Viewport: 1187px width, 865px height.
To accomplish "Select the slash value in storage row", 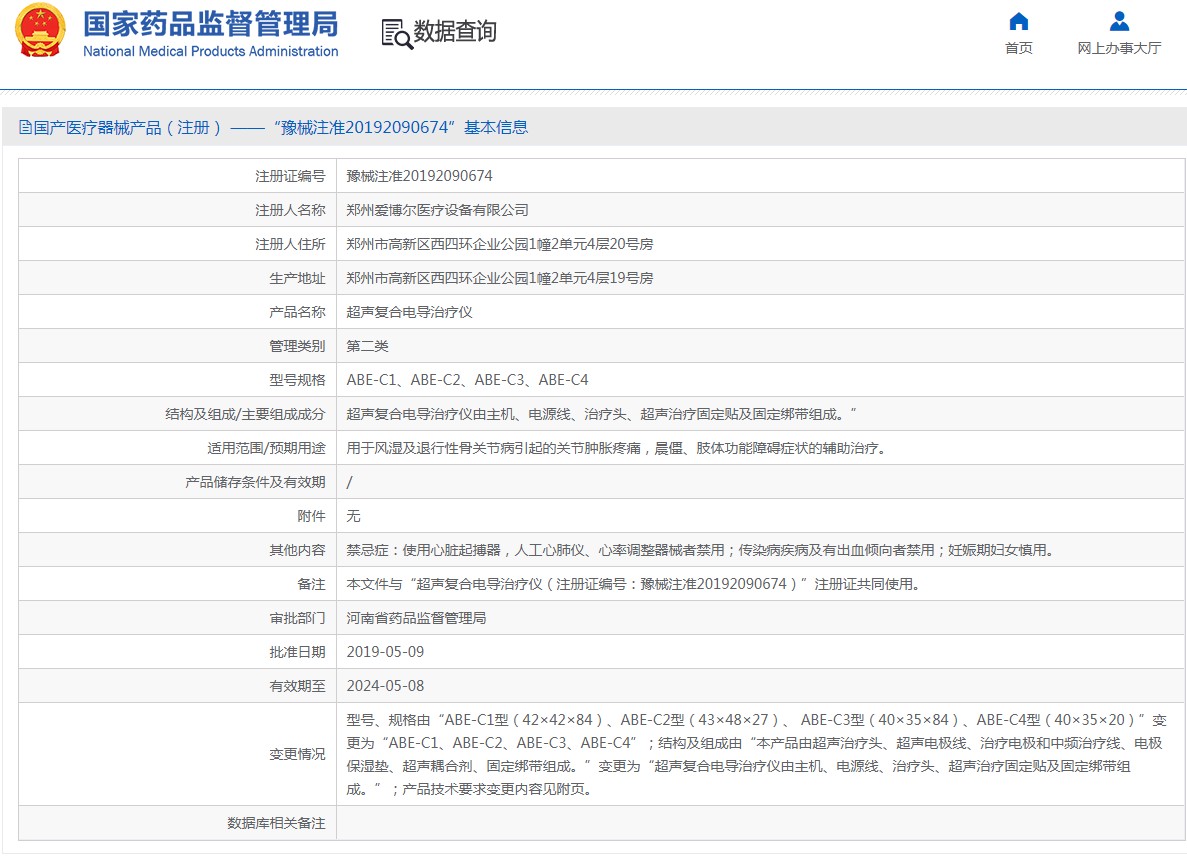I will pyautogui.click(x=349, y=482).
